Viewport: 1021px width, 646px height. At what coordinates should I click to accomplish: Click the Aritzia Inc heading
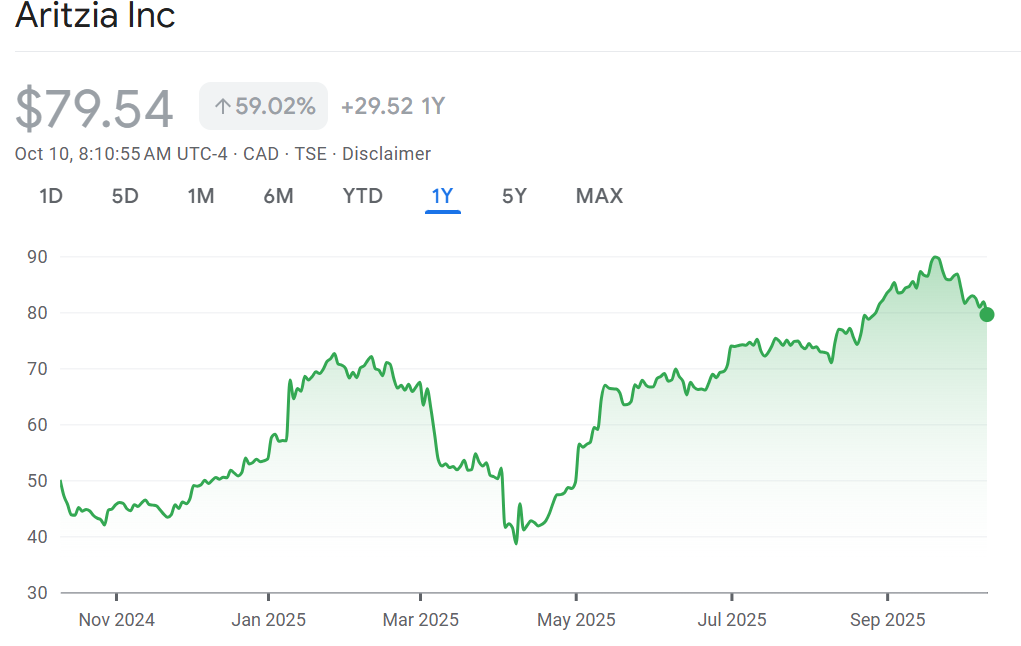click(x=95, y=16)
